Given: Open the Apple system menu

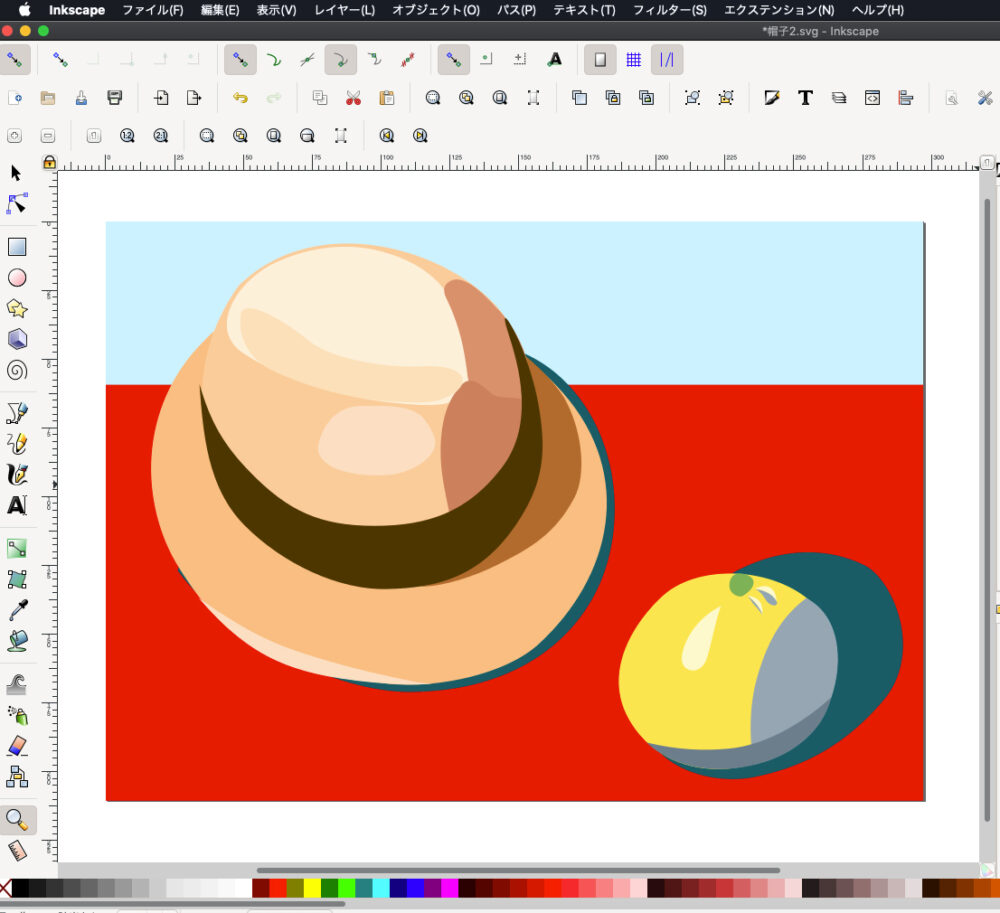Looking at the screenshot, I should pos(24,10).
